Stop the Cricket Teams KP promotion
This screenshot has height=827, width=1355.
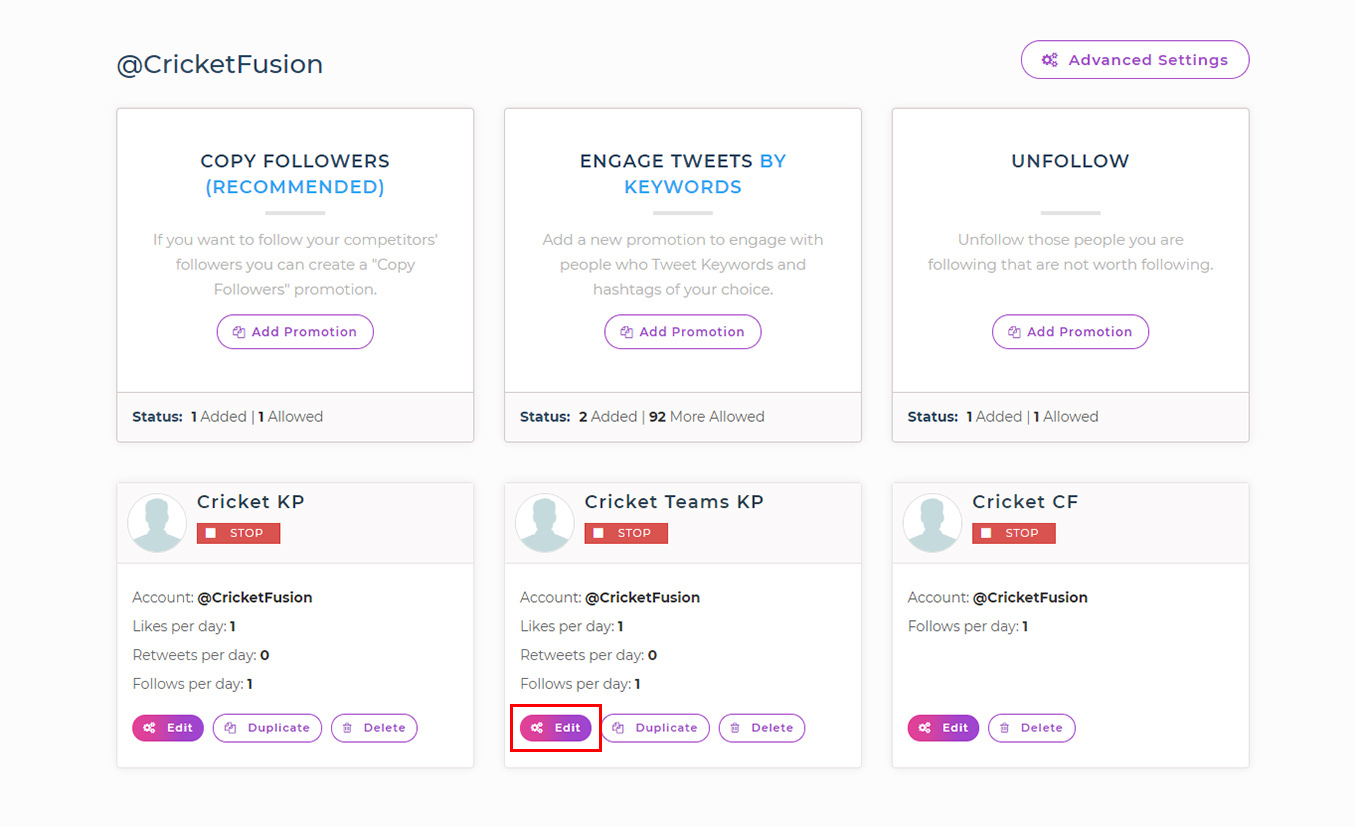[626, 533]
